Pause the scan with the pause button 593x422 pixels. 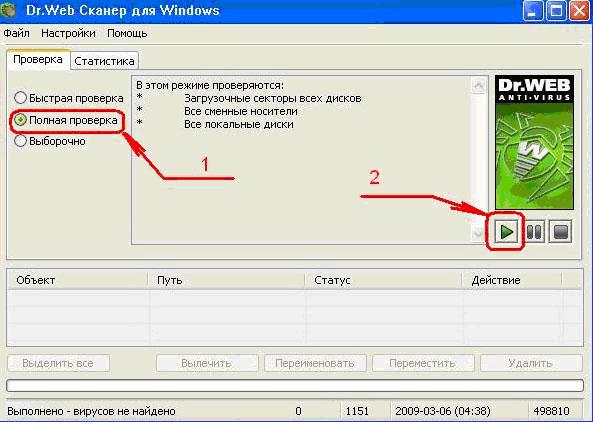point(534,231)
